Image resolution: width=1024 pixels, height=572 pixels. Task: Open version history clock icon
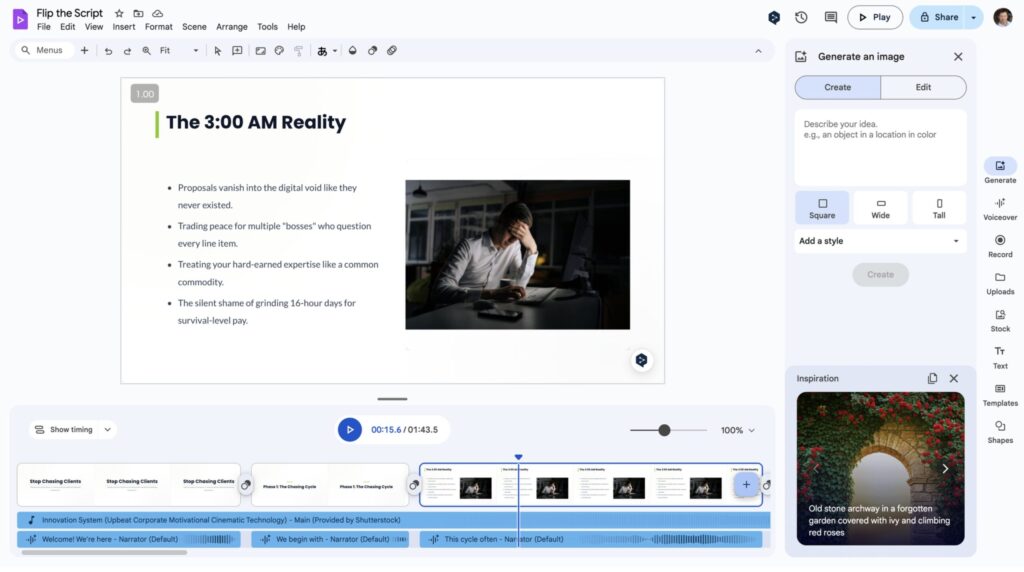(801, 17)
